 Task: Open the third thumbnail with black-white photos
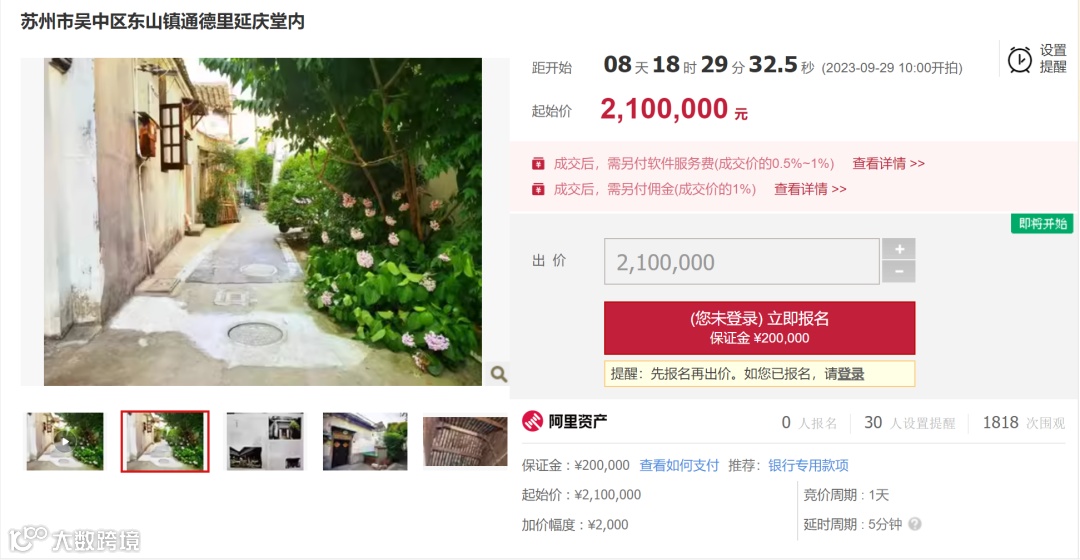coord(265,442)
